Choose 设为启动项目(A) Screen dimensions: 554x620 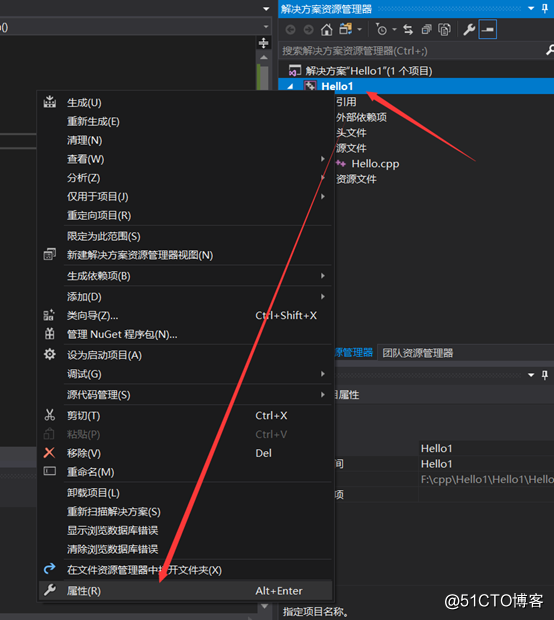point(185,355)
